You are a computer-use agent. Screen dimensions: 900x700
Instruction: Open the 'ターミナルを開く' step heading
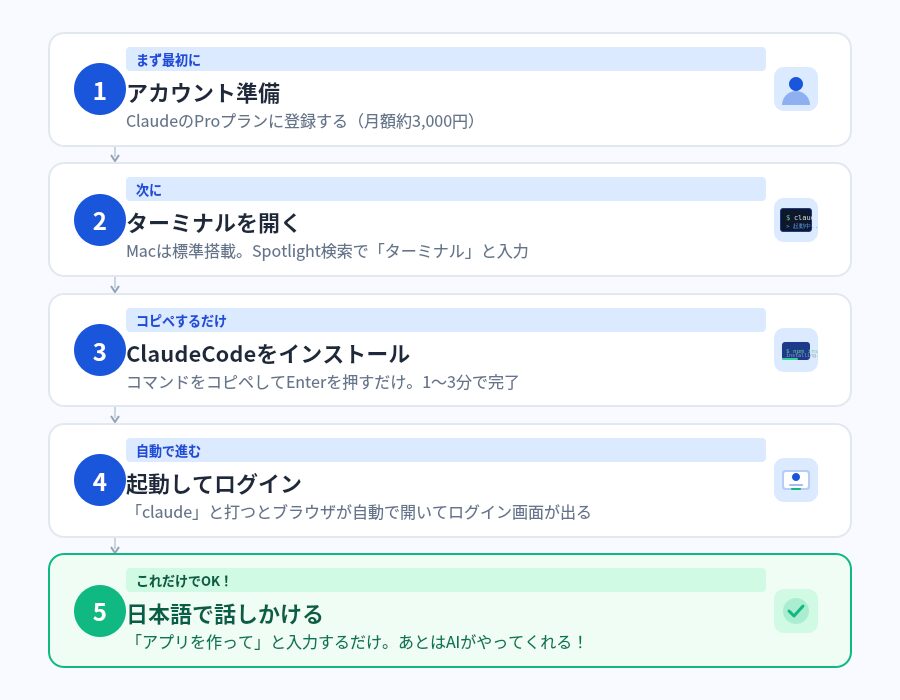(213, 223)
